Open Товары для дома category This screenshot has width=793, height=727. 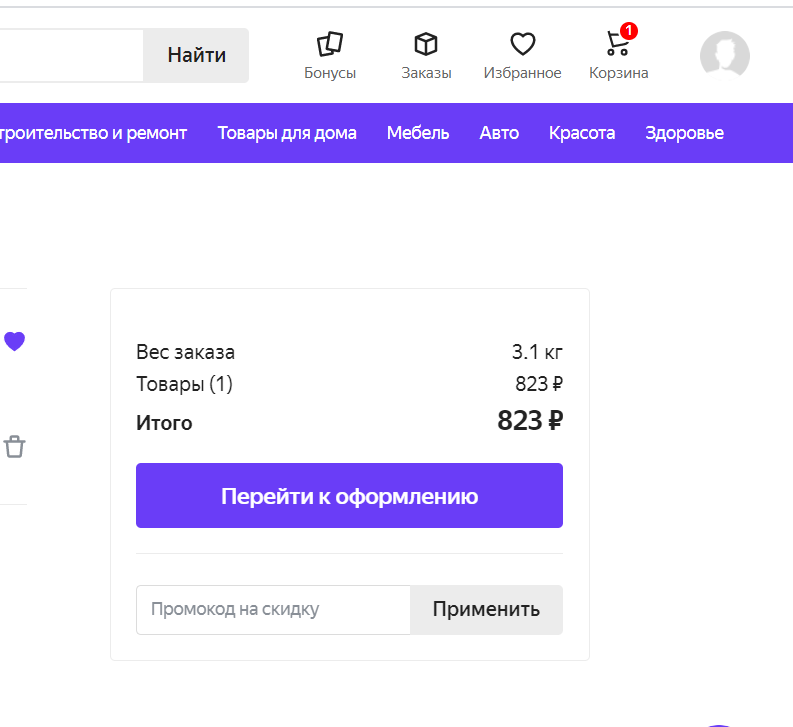pyautogui.click(x=287, y=133)
